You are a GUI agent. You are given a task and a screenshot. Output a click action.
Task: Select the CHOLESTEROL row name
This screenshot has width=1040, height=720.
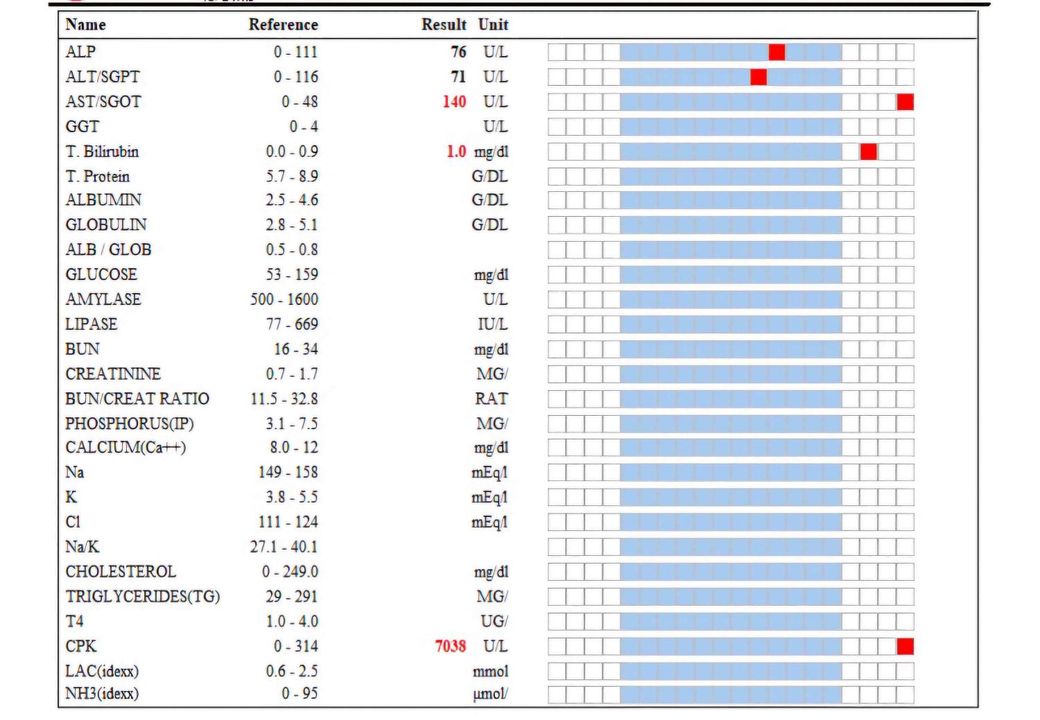pos(120,572)
